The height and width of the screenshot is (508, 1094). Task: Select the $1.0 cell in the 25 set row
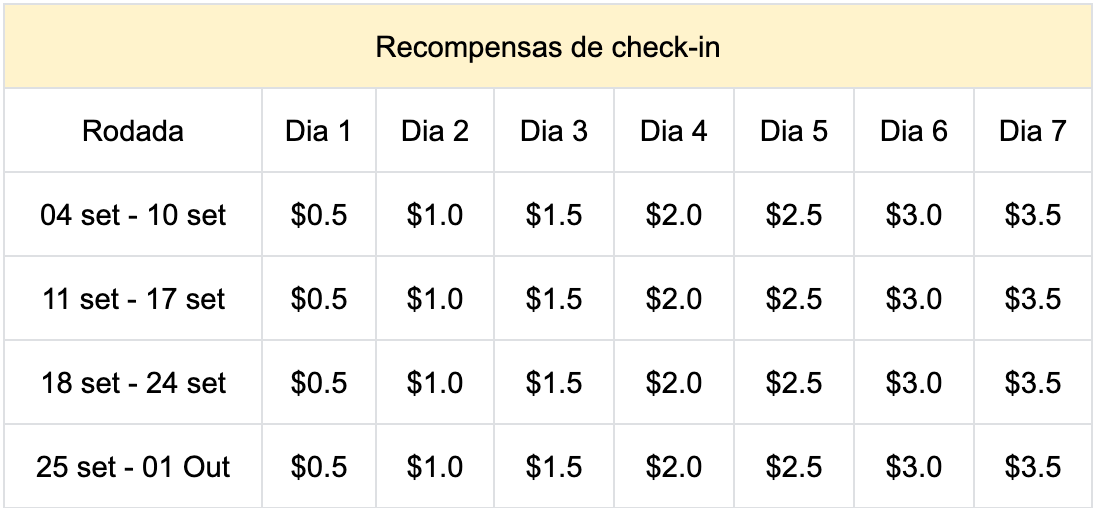coord(435,467)
